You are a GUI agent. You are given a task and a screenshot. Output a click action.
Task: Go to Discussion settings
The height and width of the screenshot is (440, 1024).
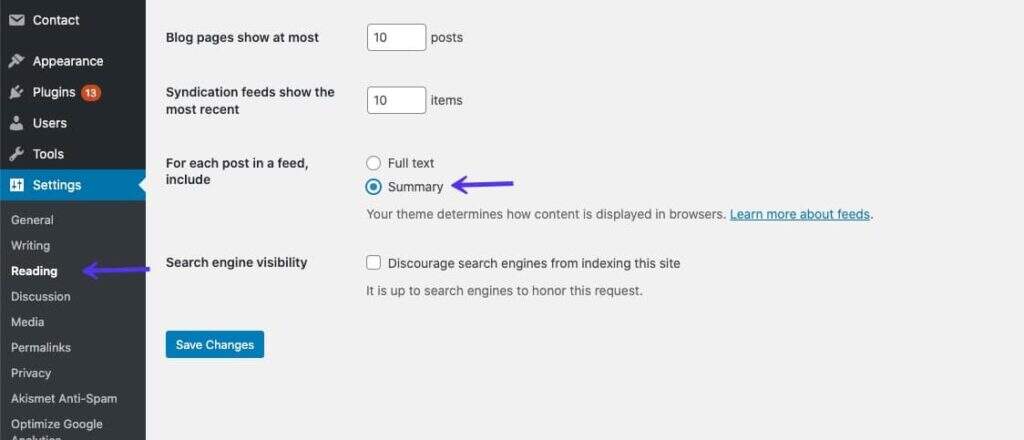(x=41, y=296)
